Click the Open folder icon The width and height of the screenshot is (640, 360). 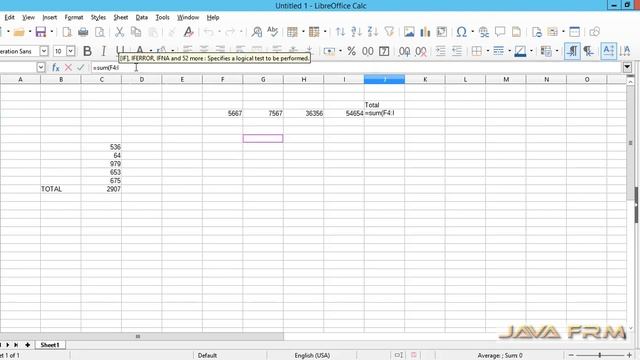point(19,32)
